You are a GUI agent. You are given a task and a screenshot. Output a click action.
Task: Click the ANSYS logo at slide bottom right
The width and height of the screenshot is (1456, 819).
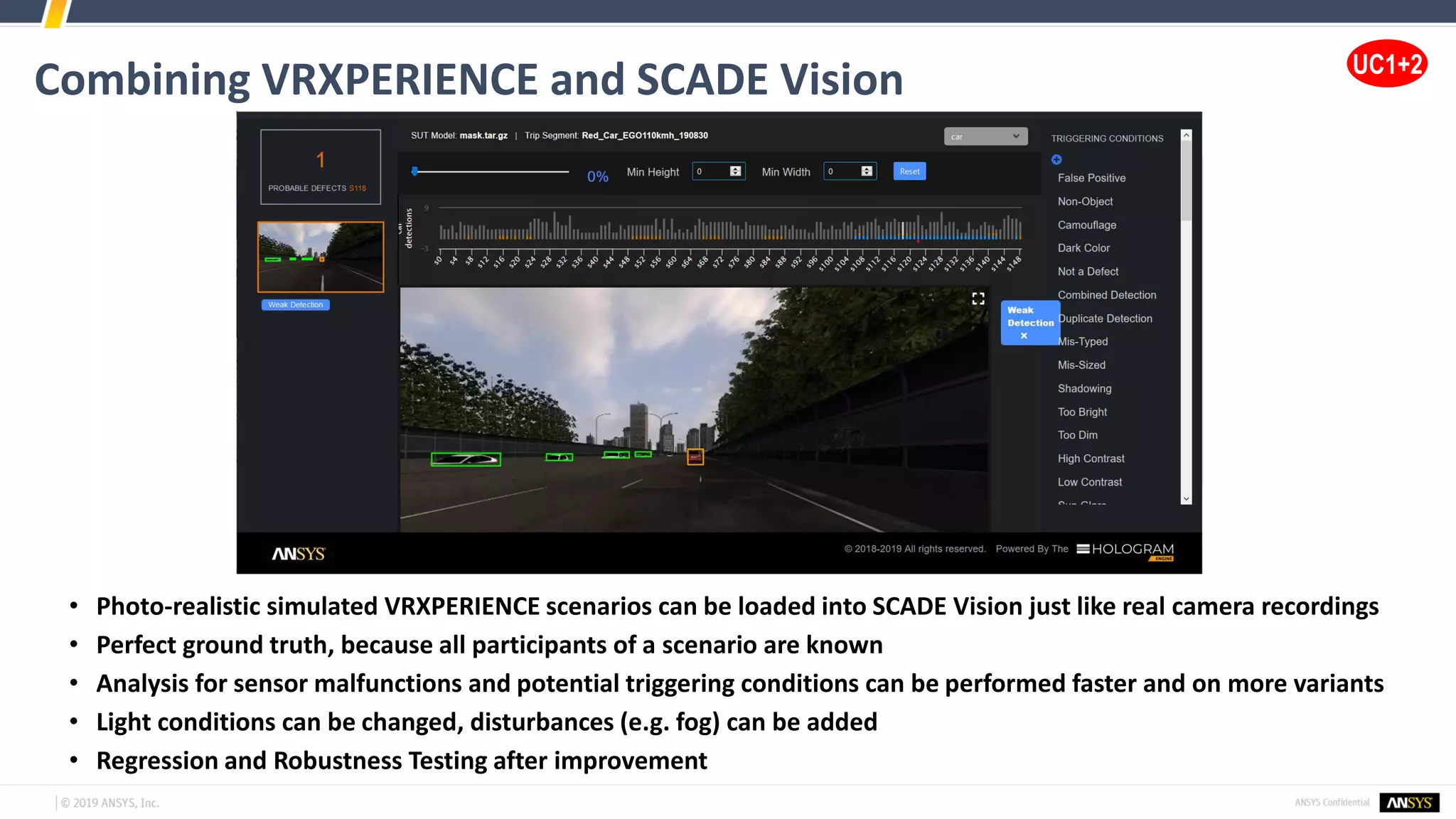(x=1409, y=802)
